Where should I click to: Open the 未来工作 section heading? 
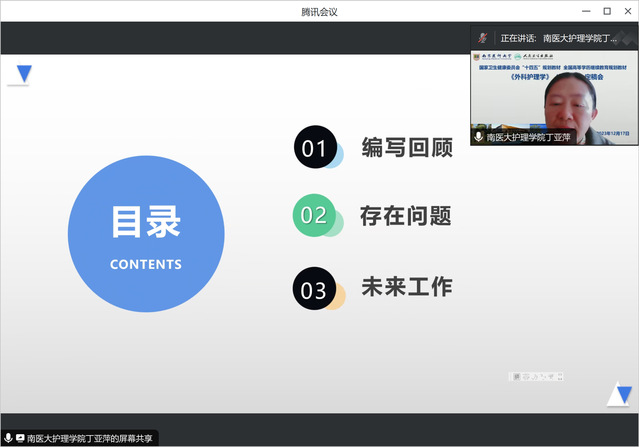[406, 287]
